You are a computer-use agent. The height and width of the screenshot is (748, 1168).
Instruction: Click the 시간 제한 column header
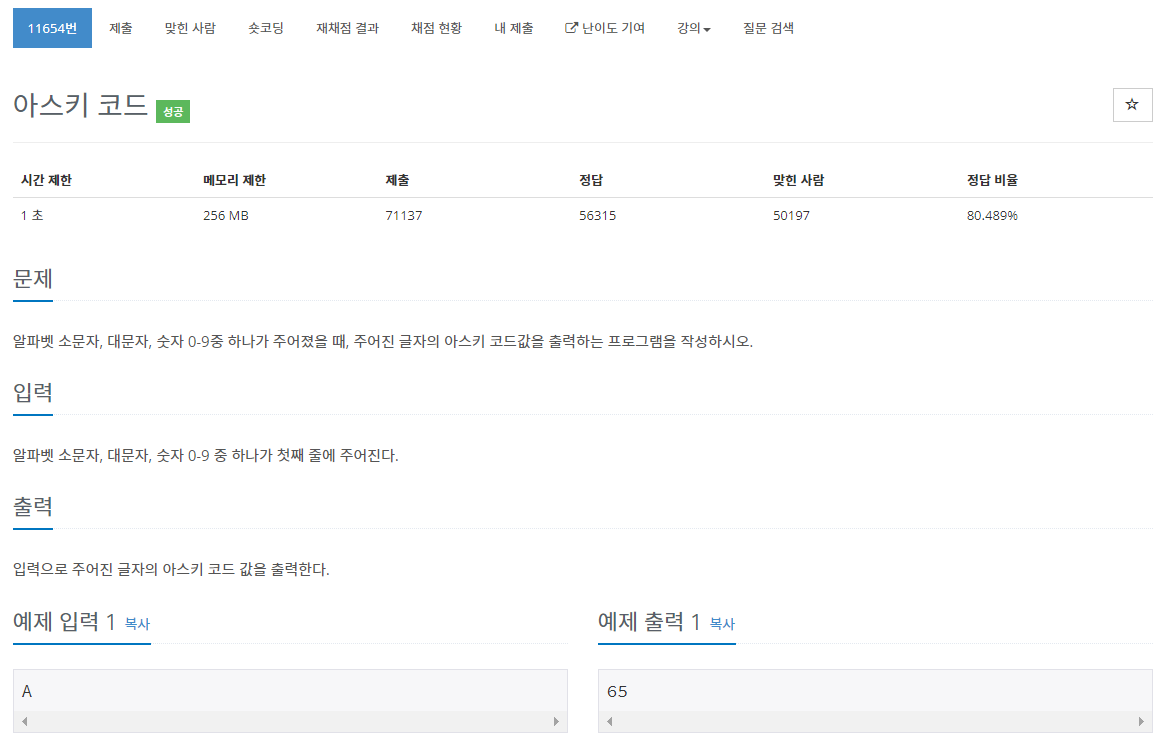tap(46, 180)
